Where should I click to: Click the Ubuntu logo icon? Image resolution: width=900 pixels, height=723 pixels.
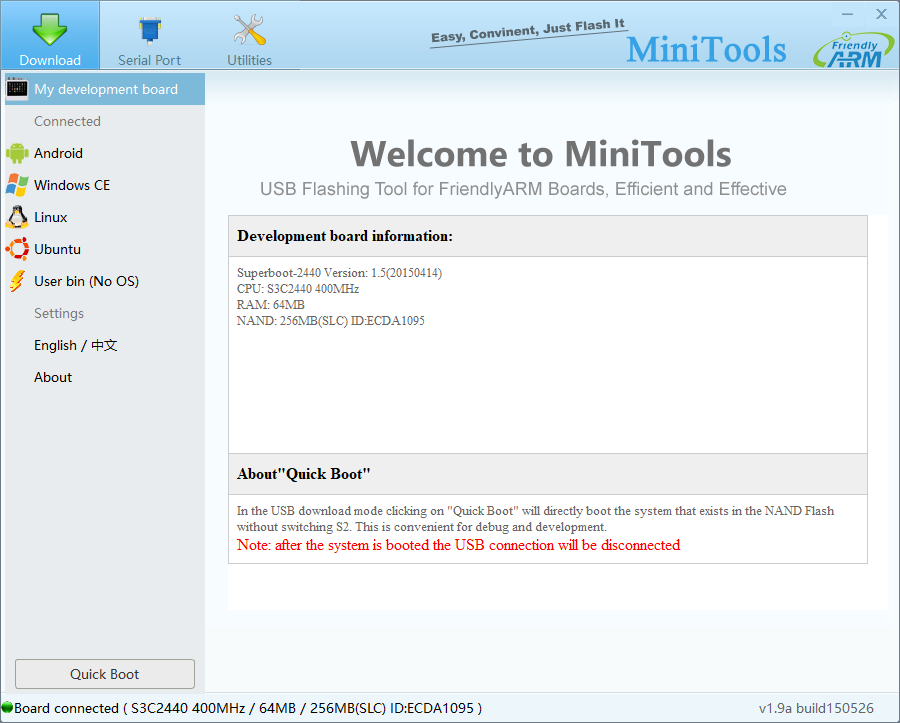17,250
